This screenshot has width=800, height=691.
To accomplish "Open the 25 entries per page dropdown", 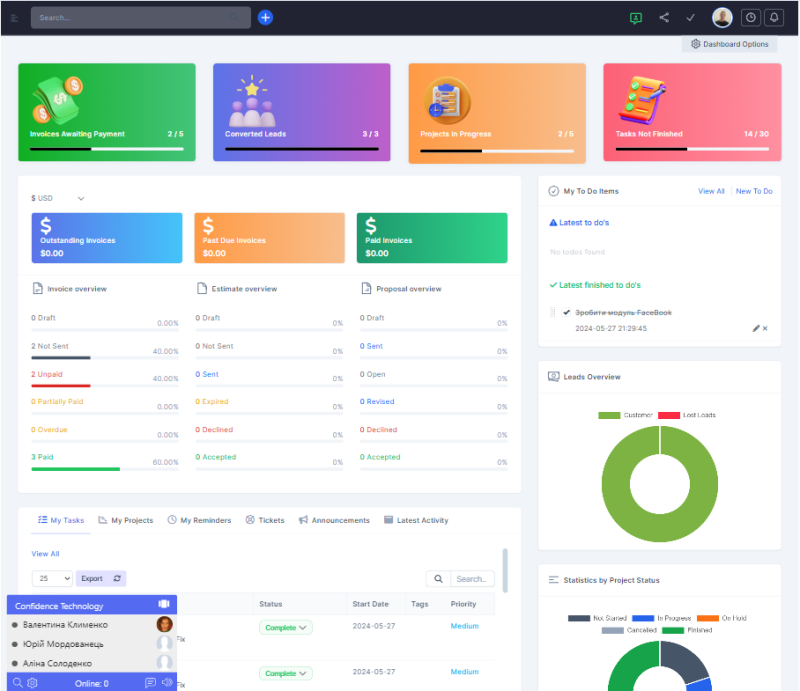I will pyautogui.click(x=52, y=578).
